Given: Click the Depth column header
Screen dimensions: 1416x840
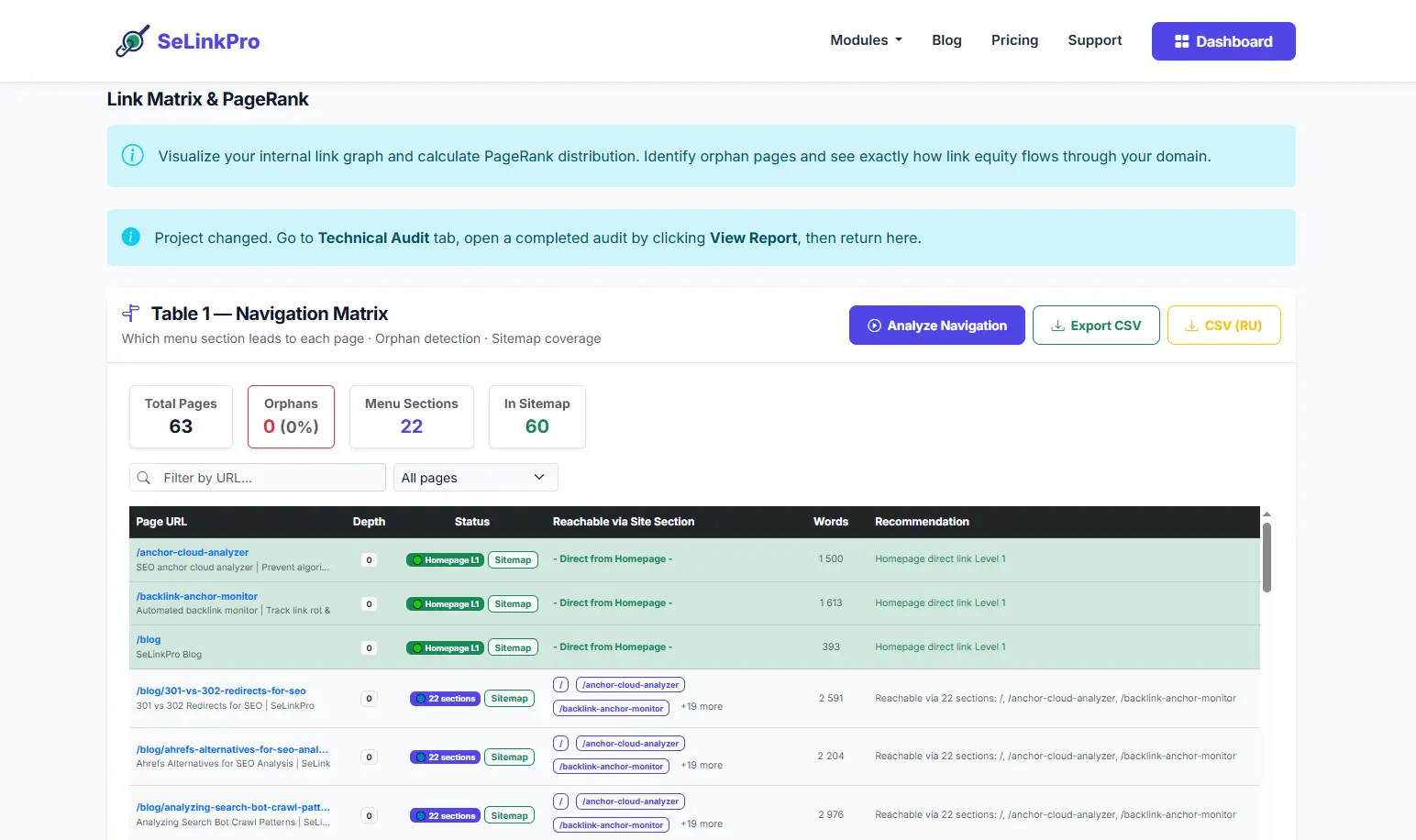Looking at the screenshot, I should (369, 522).
